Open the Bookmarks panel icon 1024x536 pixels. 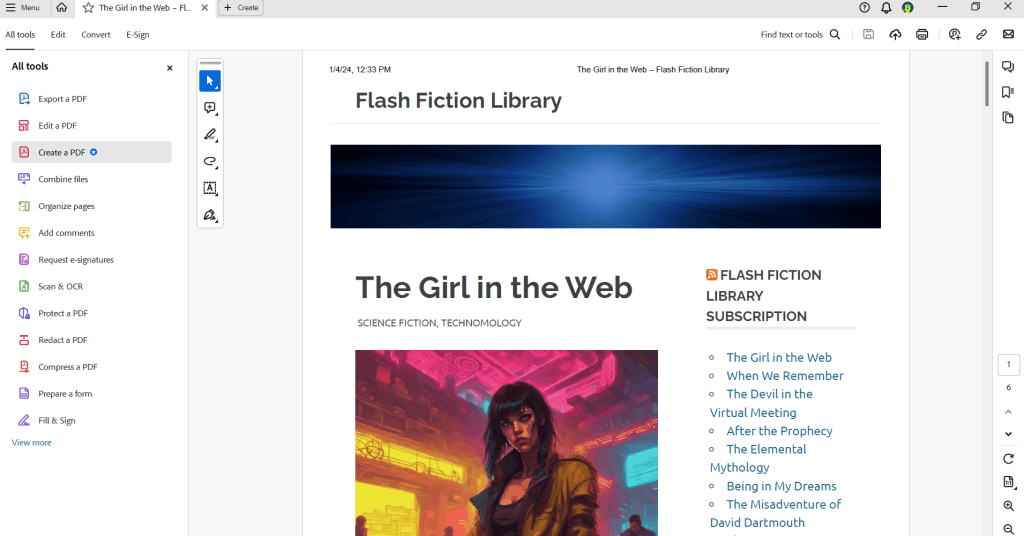point(1008,92)
